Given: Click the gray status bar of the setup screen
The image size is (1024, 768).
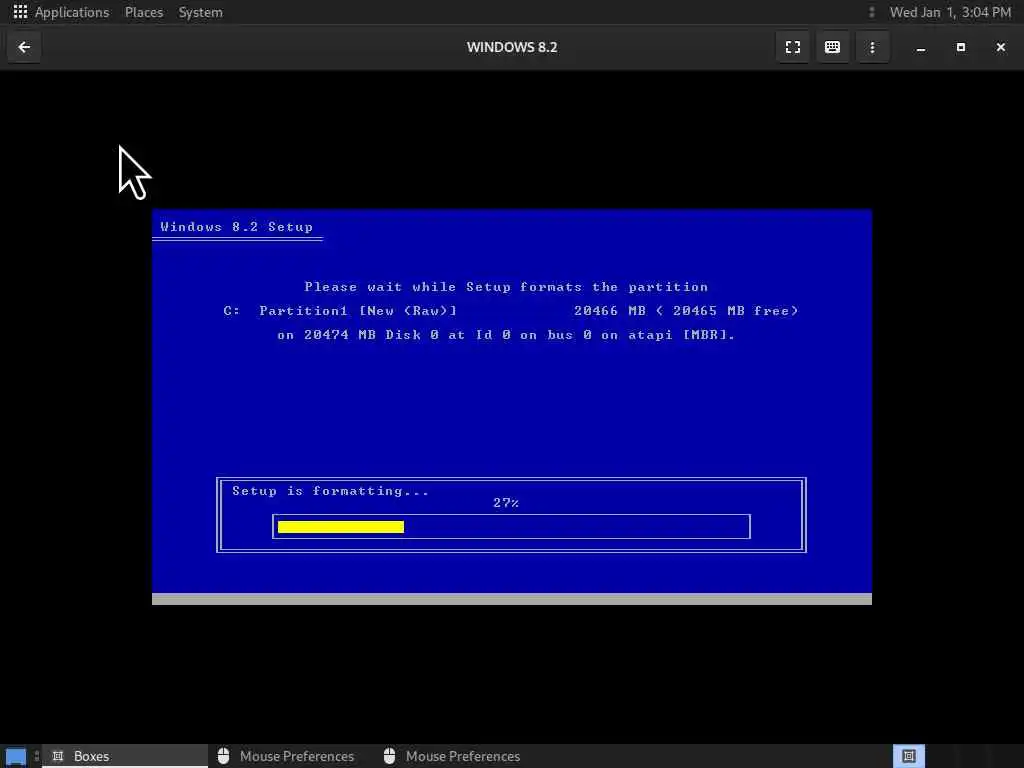Looking at the screenshot, I should tap(512, 599).
